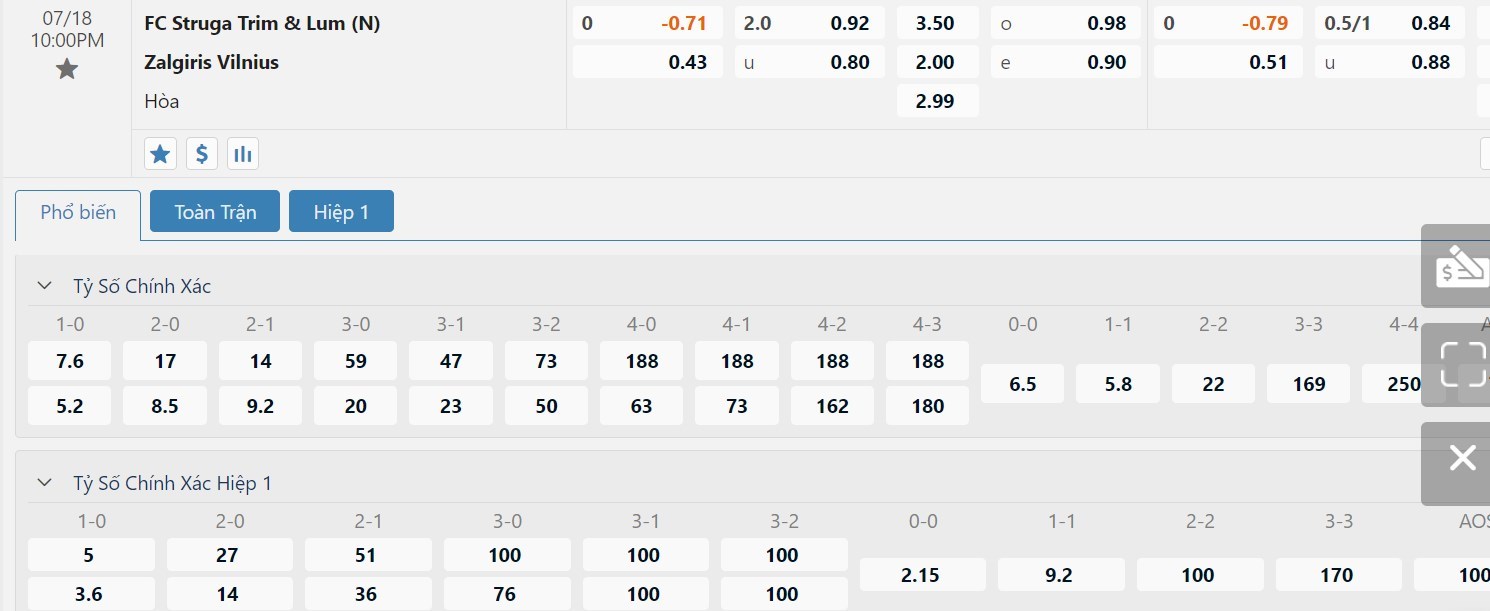Viewport: 1490px width, 611px height.
Task: Click first half 0-0 odds 2.15
Action: click(922, 575)
